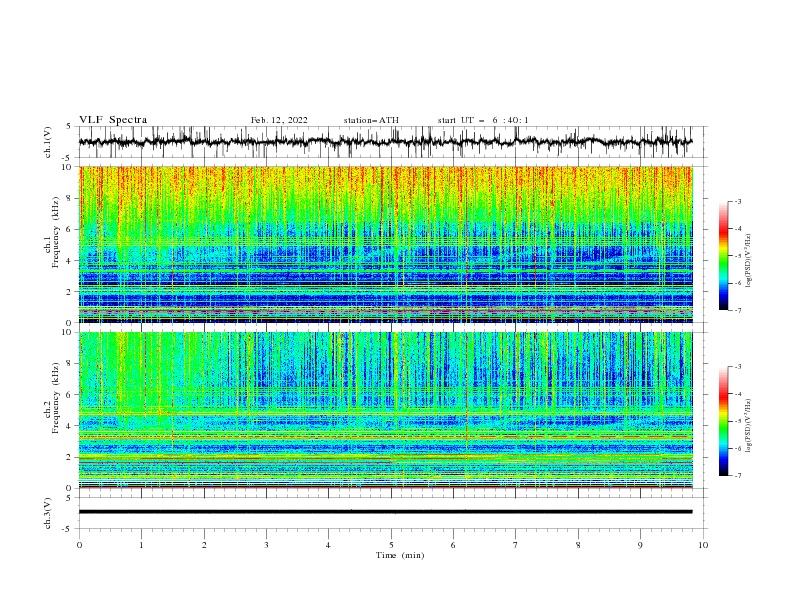Click the 'VLF Spectra' title text
The height and width of the screenshot is (612, 792).
point(113,120)
